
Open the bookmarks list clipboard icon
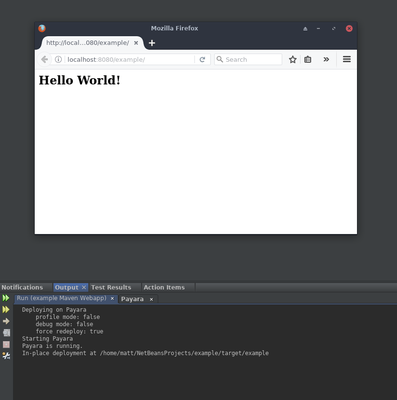(x=308, y=59)
